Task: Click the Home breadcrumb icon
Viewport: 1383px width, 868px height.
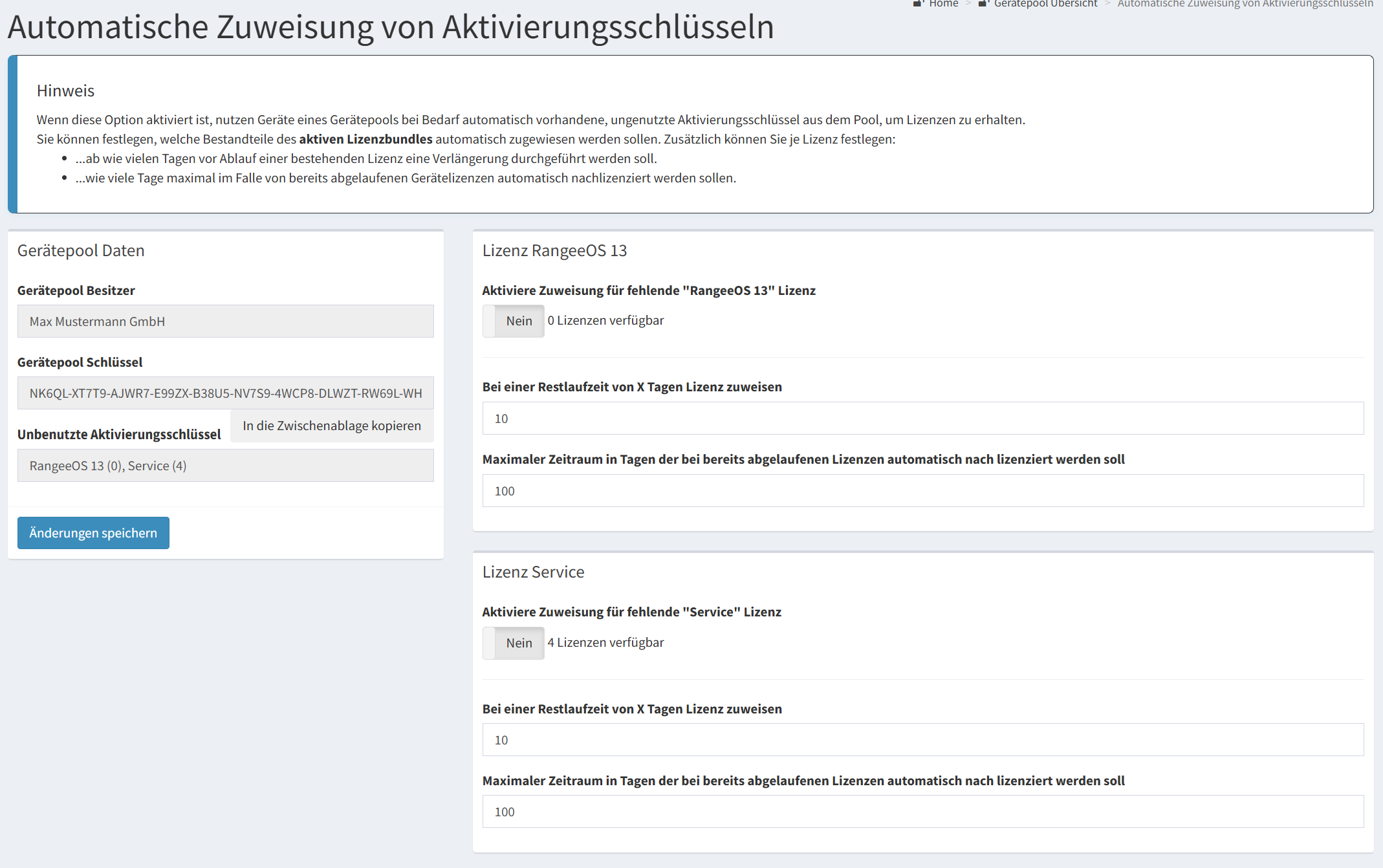Action: pos(918,3)
